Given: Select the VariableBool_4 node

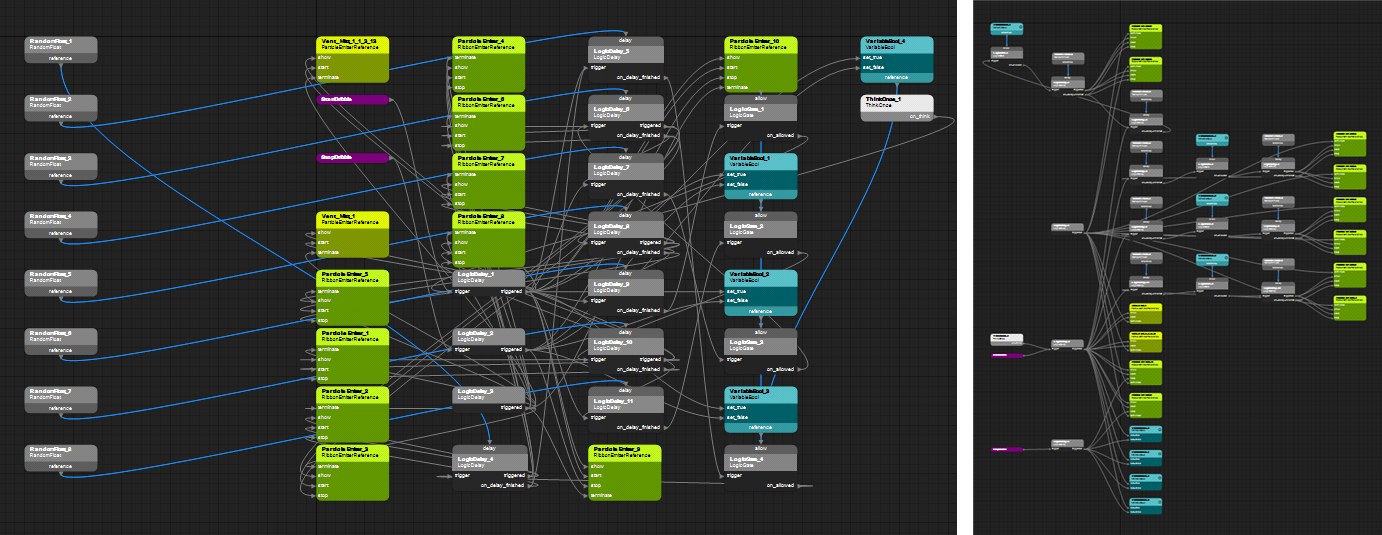Looking at the screenshot, I should click(x=897, y=60).
